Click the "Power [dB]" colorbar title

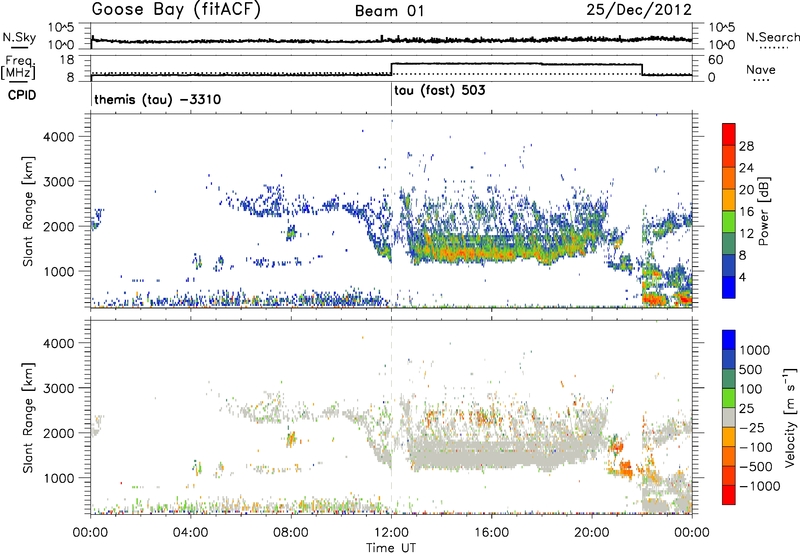764,211
